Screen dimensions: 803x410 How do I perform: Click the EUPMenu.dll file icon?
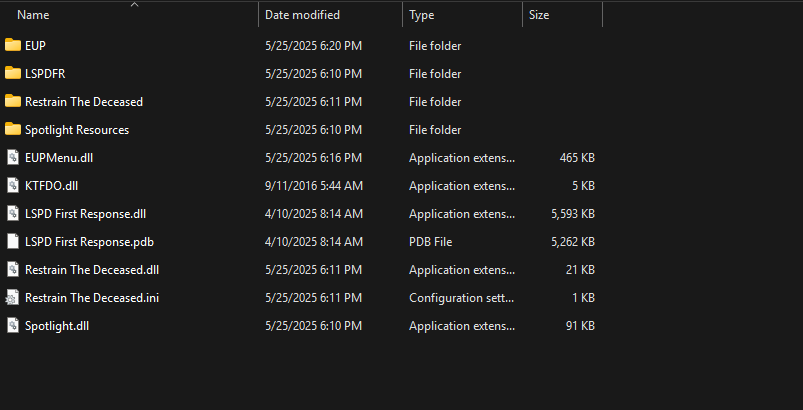tap(13, 157)
